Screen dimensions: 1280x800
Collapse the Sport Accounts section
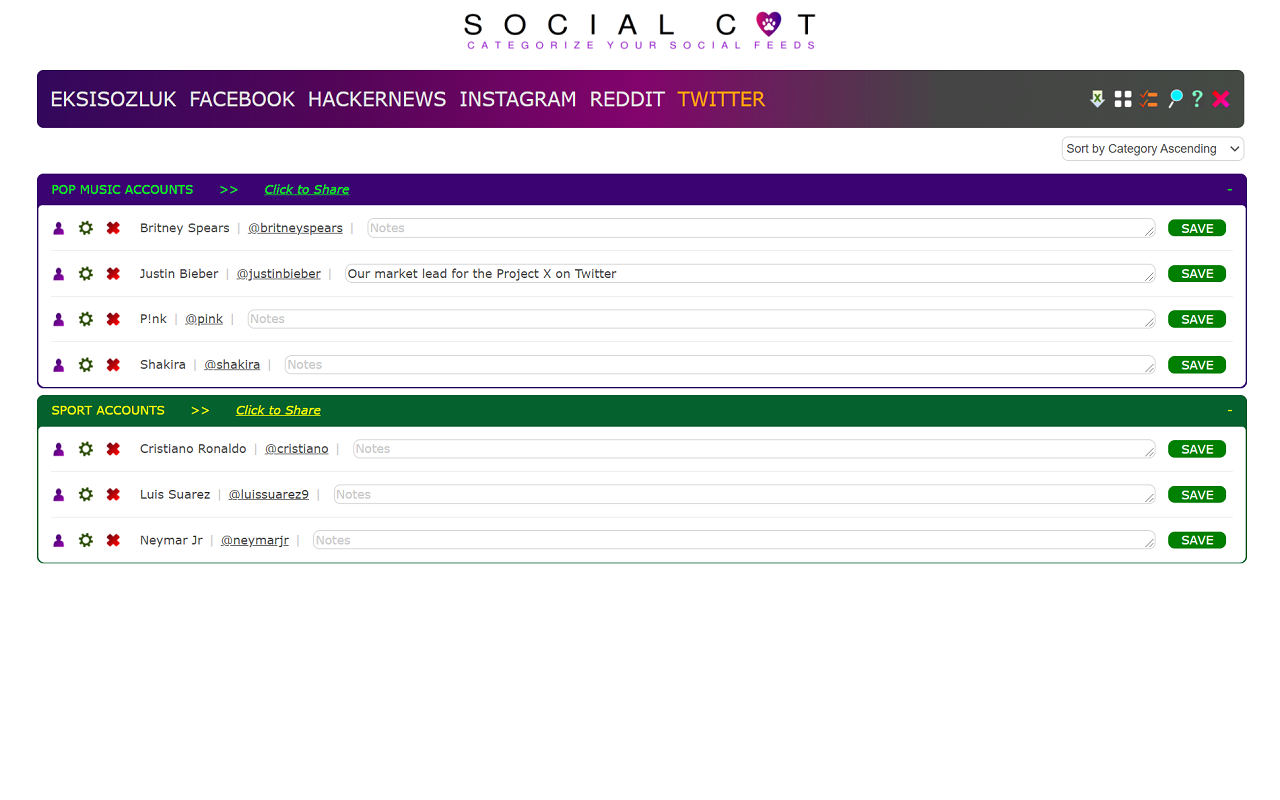[x=1230, y=410]
